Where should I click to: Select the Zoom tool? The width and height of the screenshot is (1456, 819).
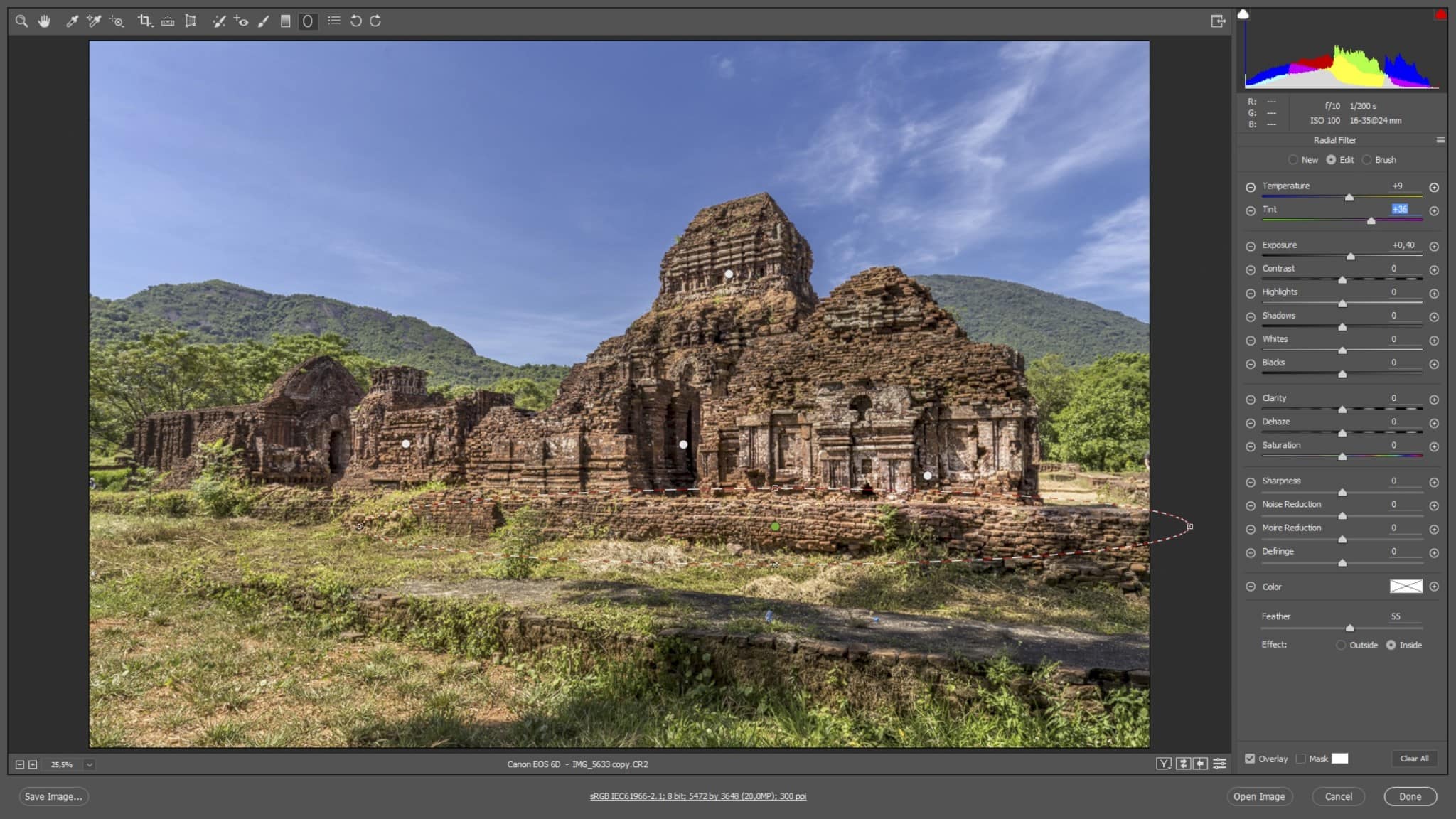coord(21,21)
